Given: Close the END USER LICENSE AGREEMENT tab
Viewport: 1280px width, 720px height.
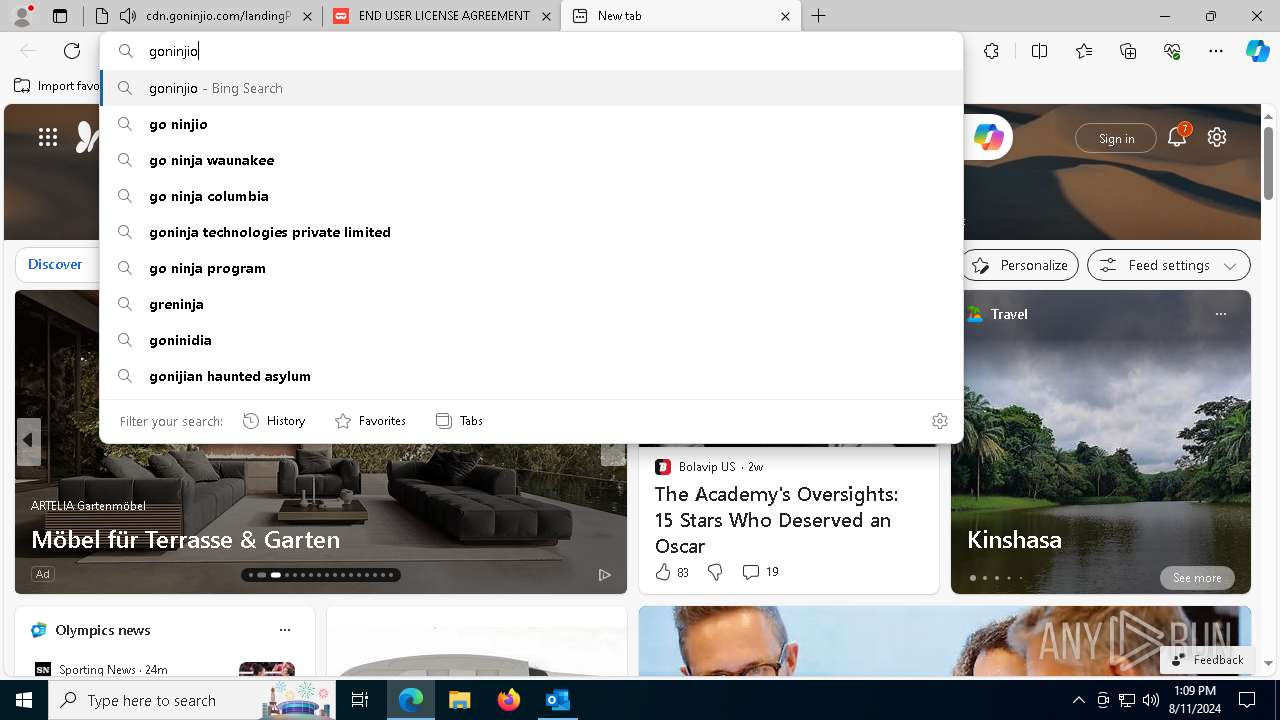Looking at the screenshot, I should pos(545,16).
